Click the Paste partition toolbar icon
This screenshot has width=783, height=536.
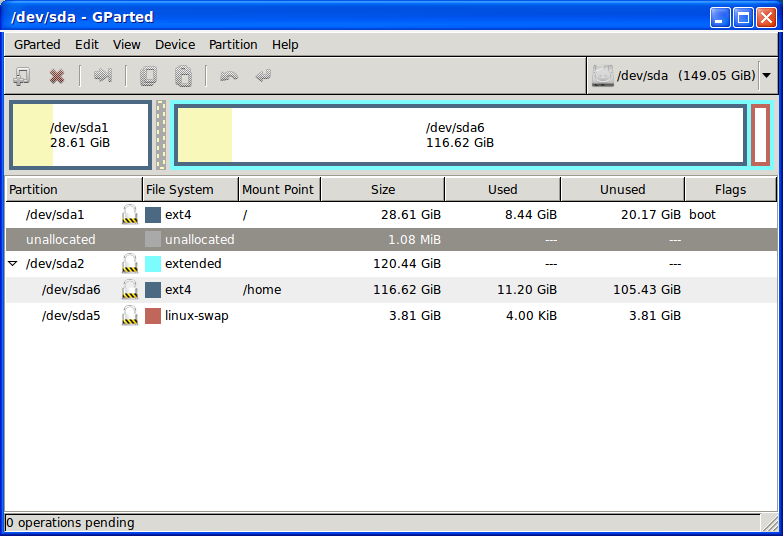183,76
